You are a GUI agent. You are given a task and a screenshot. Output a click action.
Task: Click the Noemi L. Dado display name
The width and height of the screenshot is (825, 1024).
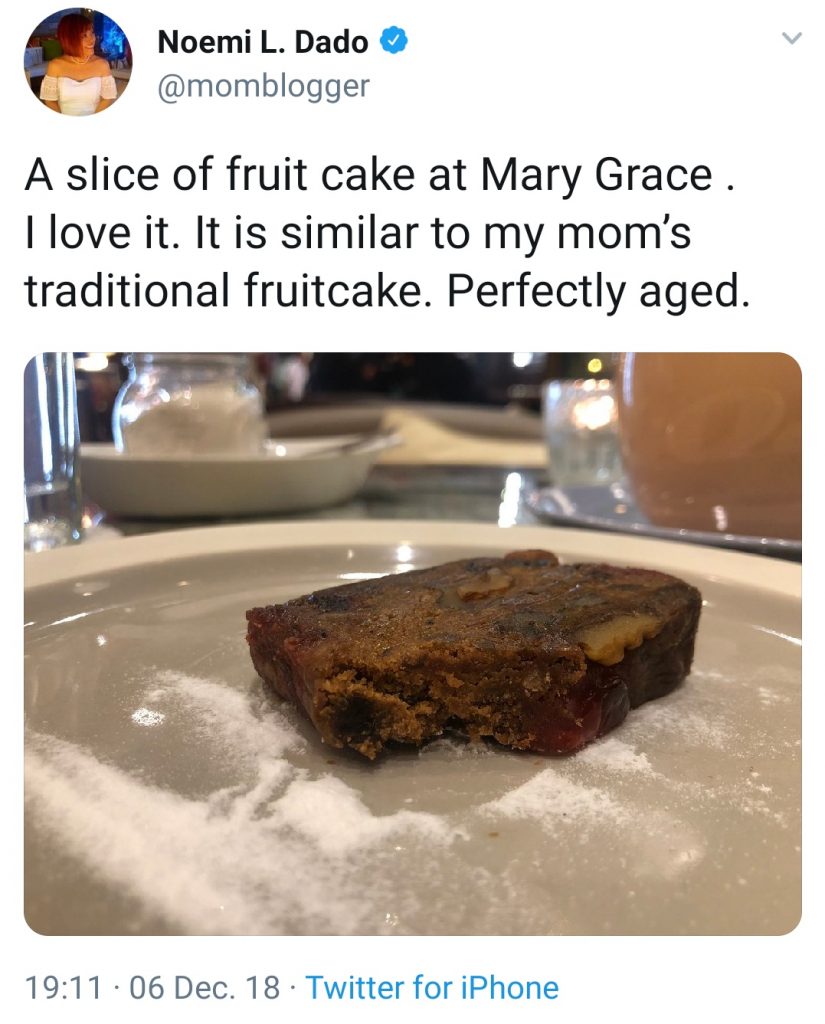click(x=263, y=43)
